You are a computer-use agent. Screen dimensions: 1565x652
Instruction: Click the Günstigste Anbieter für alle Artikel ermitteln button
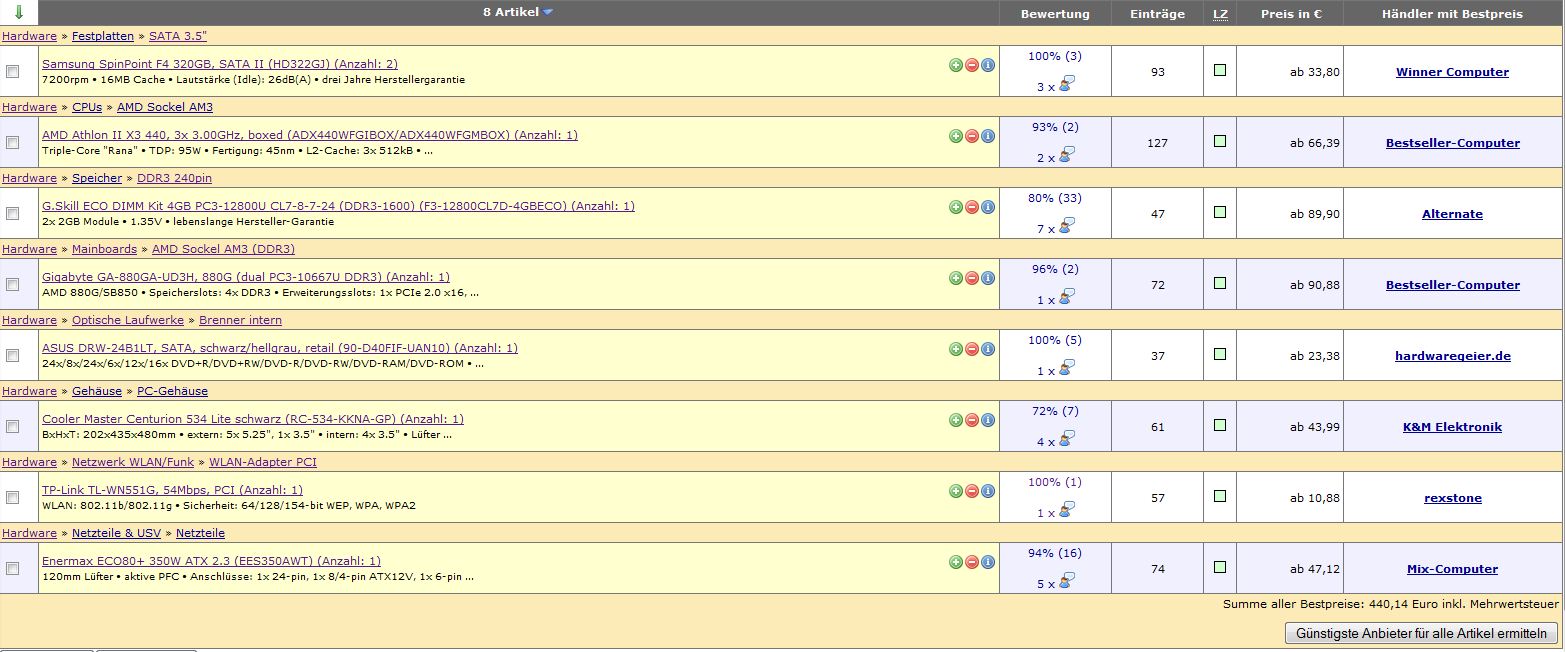coord(1421,633)
